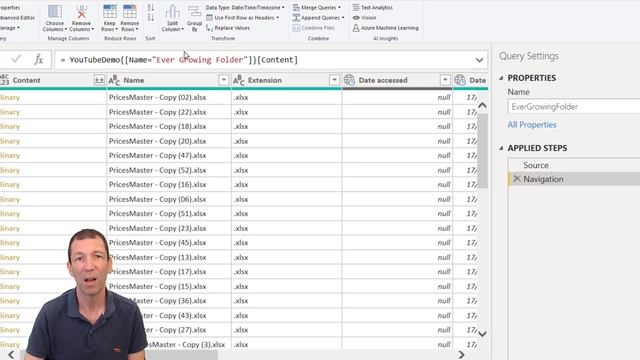Click cell PricesMaster - Copy (52).xlsx
The height and width of the screenshot is (360, 640).
pos(169,170)
